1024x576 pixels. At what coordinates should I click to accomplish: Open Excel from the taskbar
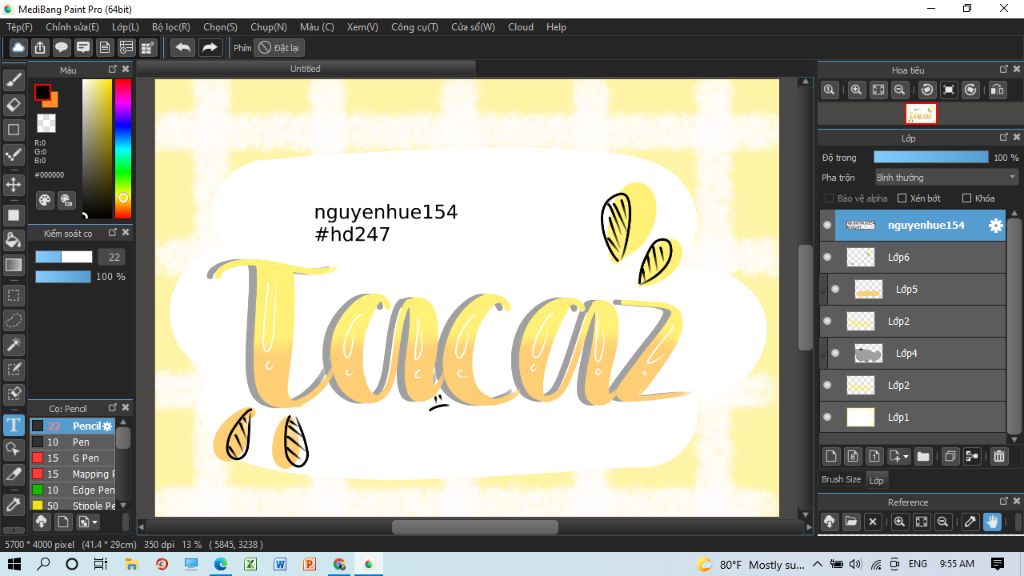point(250,564)
